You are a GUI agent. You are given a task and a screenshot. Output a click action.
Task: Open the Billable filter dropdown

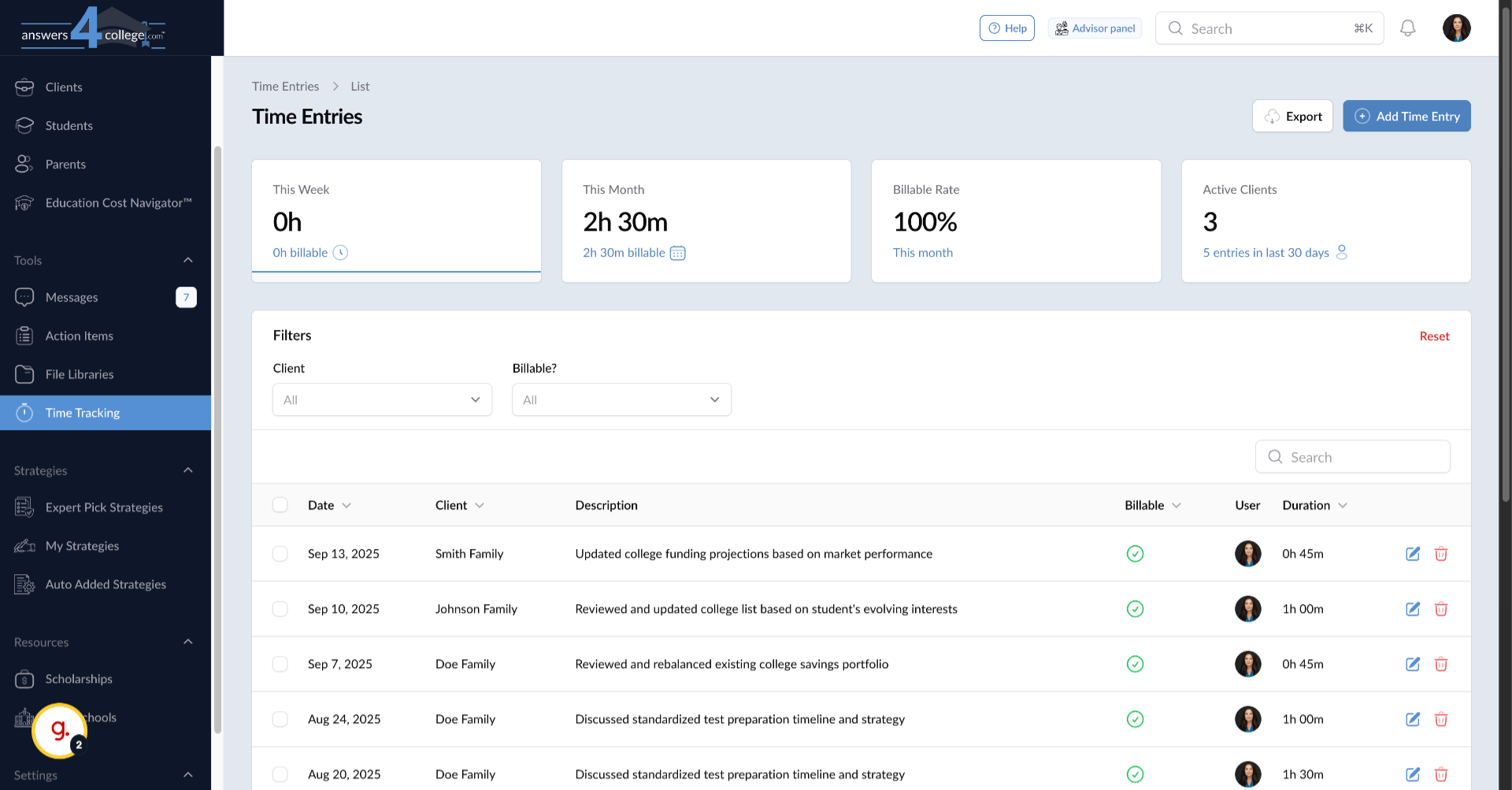coord(621,399)
